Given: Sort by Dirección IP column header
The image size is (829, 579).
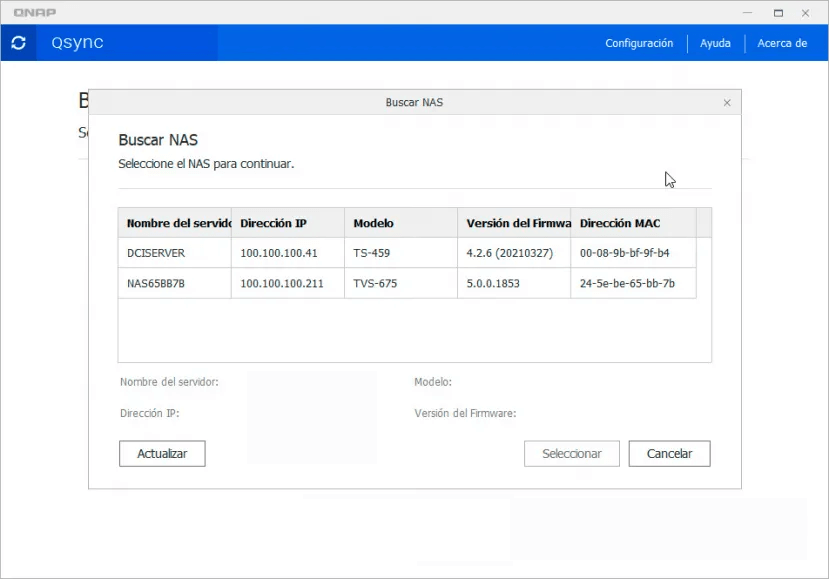Looking at the screenshot, I should (x=288, y=223).
